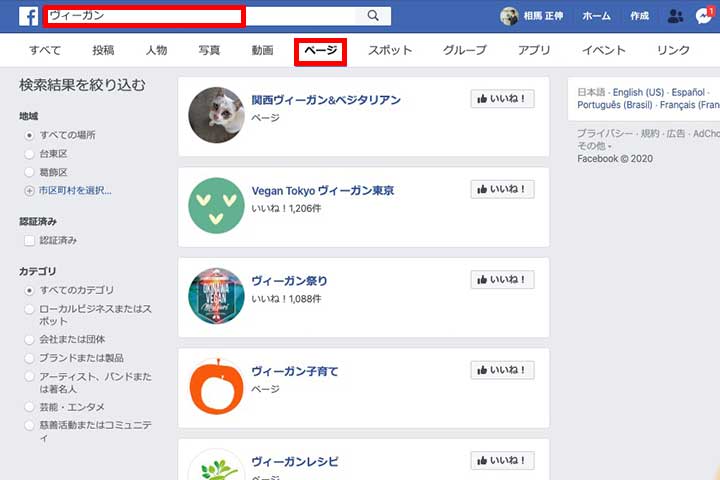720x480 pixels.
Task: Open the ヴィーガン祭り page title
Action: pos(289,281)
